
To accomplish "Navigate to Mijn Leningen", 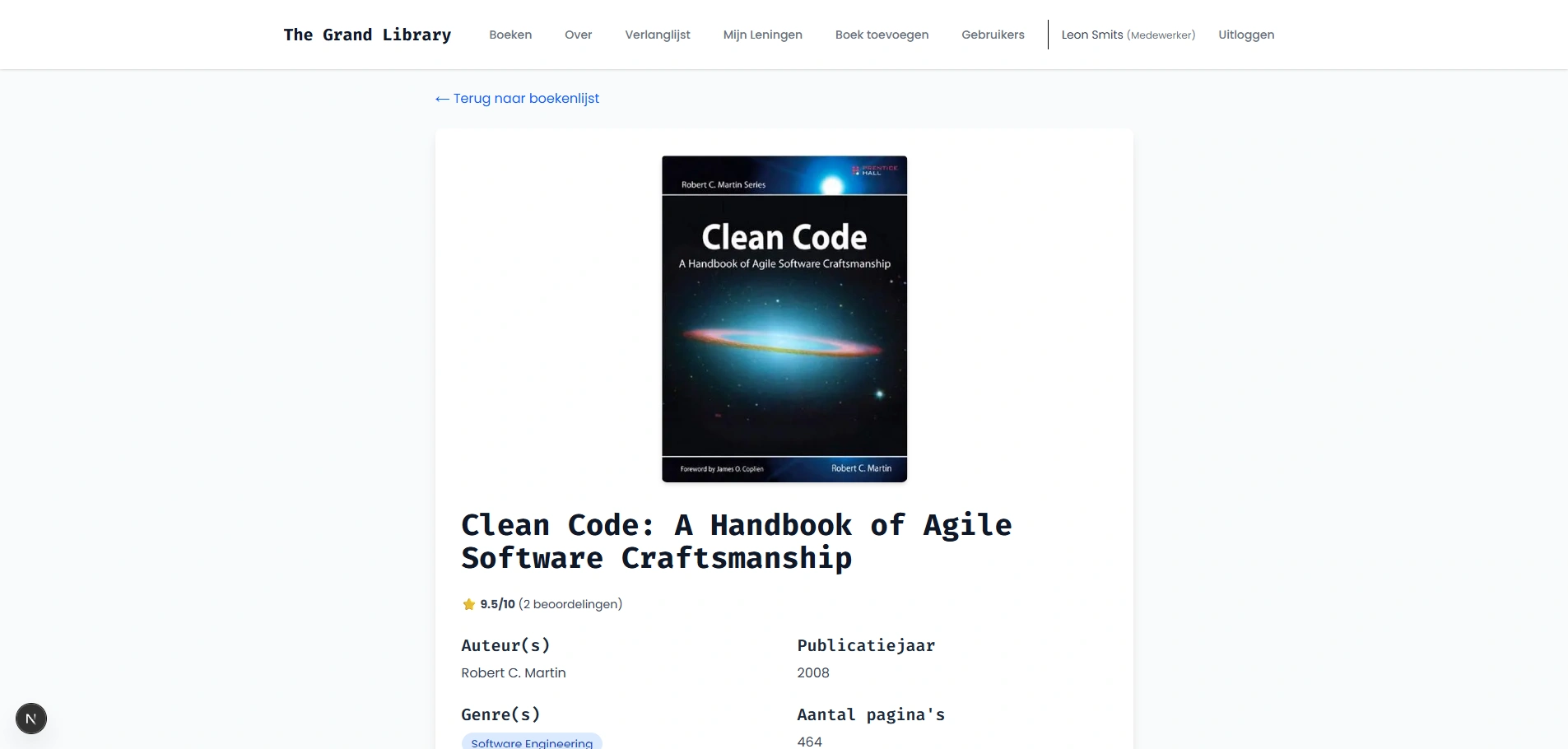I will [762, 35].
